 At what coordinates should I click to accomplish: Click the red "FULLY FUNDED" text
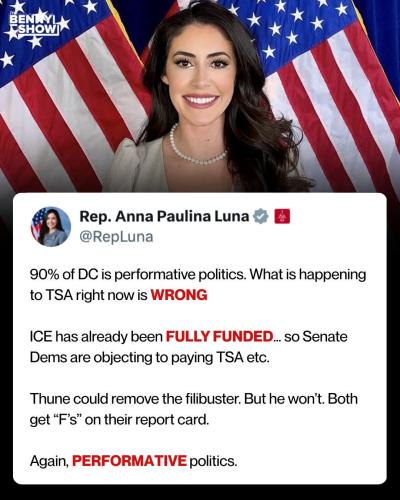click(x=220, y=337)
